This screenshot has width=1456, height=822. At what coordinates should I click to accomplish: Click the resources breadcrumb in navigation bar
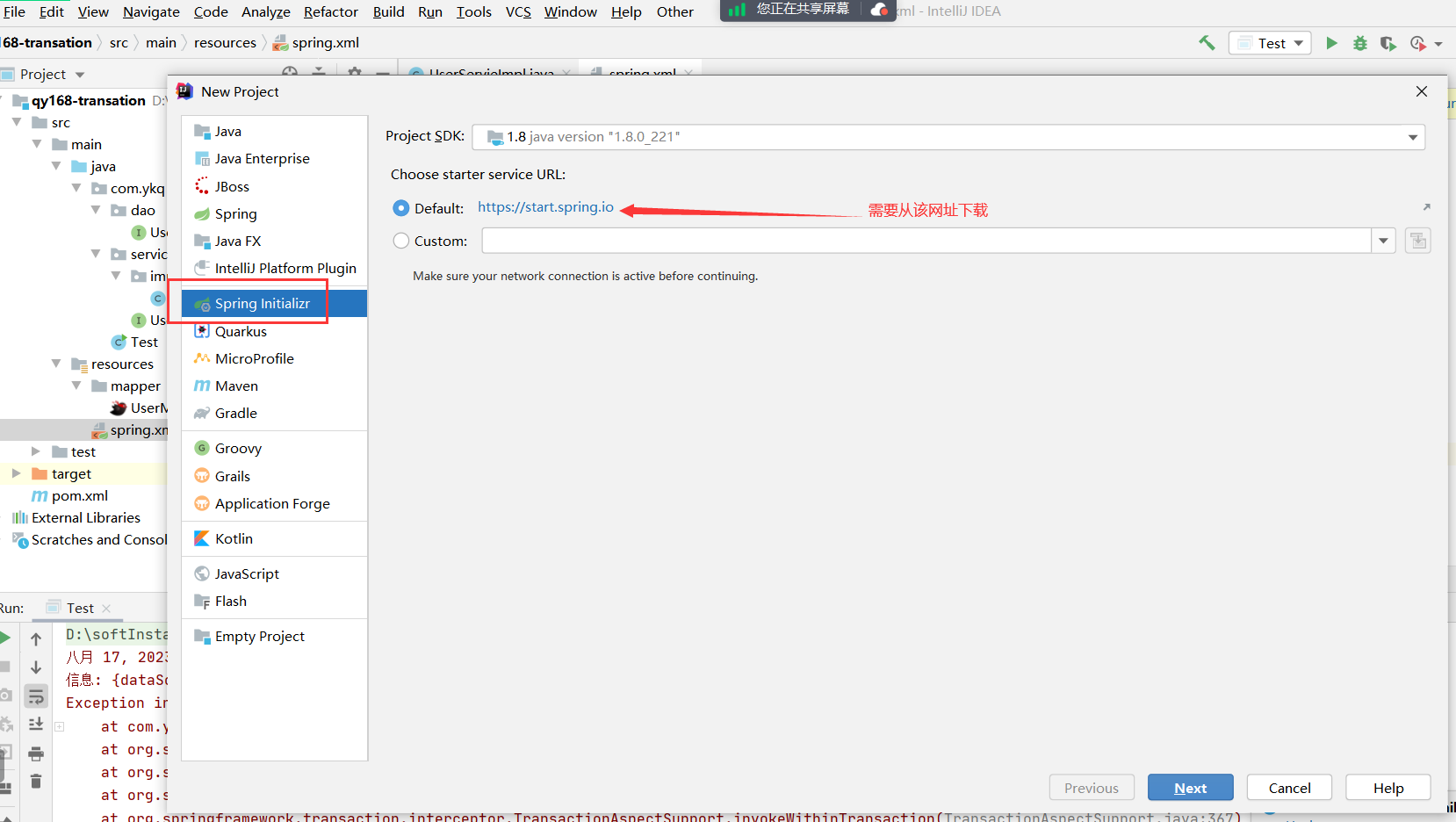coord(225,43)
